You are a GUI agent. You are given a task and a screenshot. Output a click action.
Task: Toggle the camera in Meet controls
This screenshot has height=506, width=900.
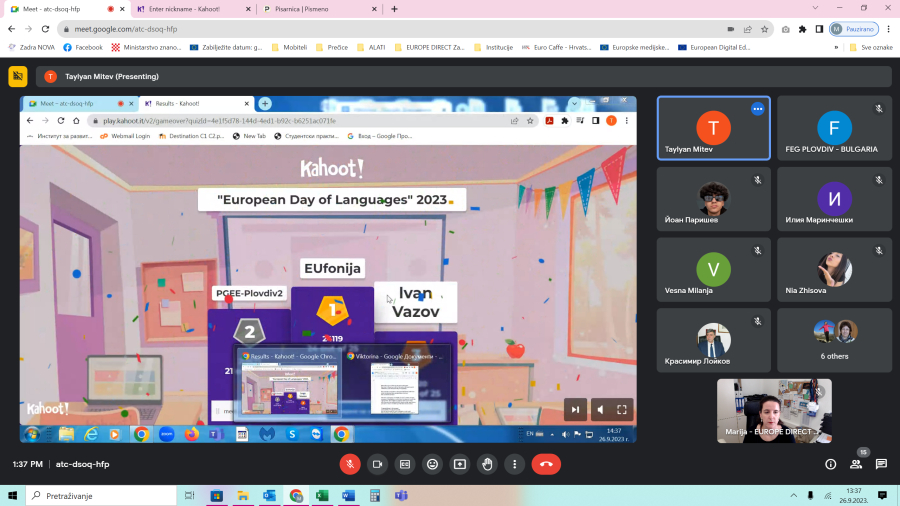coord(378,464)
